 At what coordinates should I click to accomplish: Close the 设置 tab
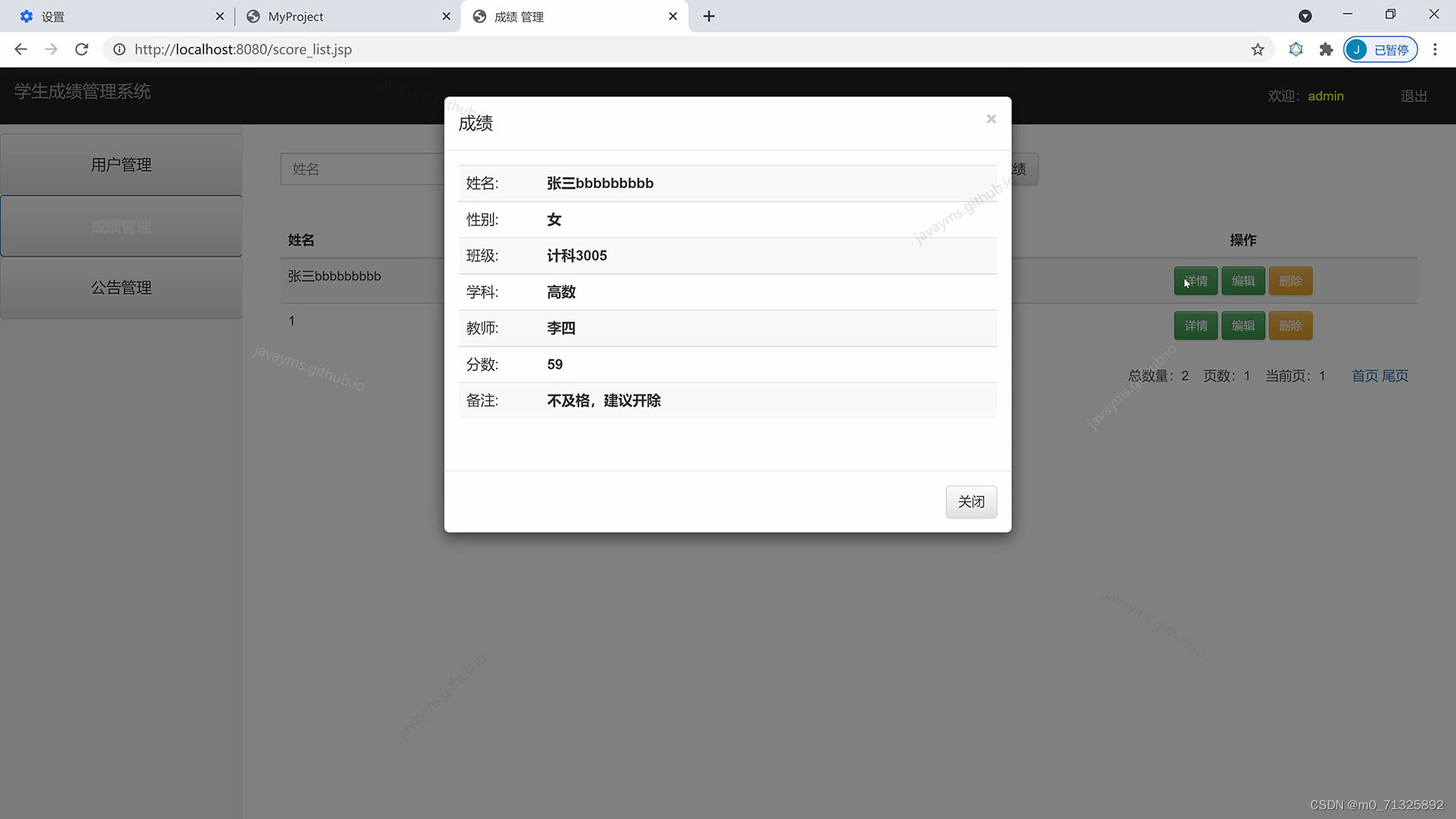[219, 16]
